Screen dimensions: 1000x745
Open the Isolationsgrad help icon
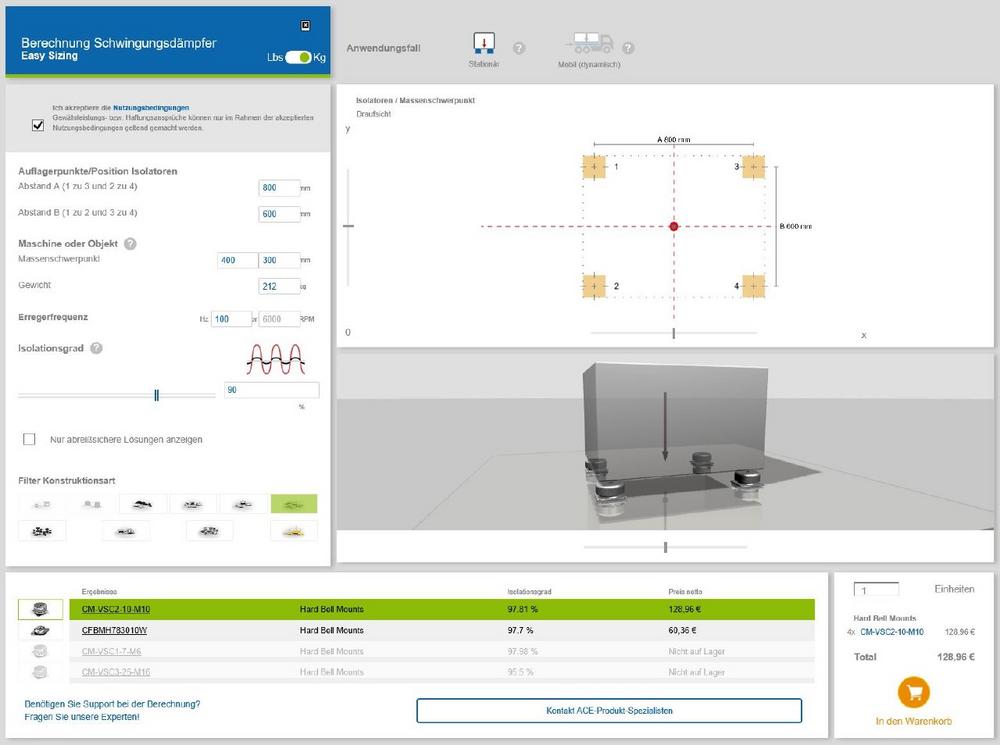click(x=96, y=348)
